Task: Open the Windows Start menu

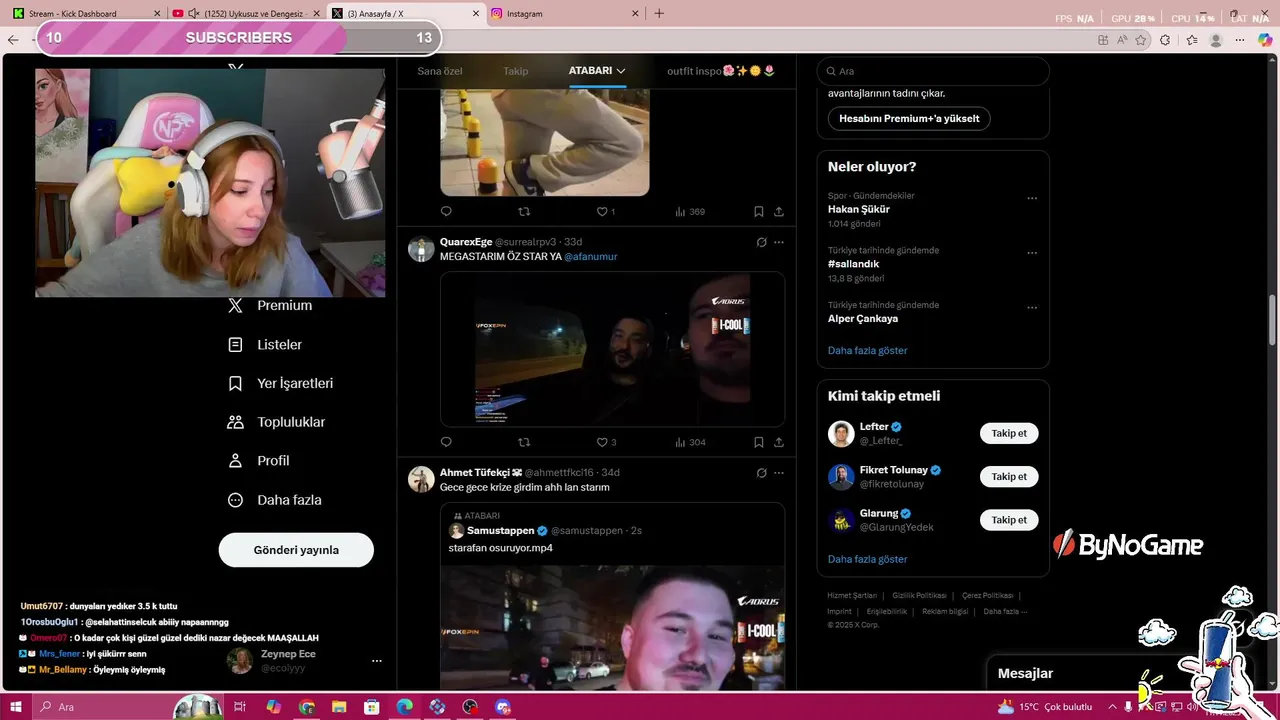Action: point(17,707)
